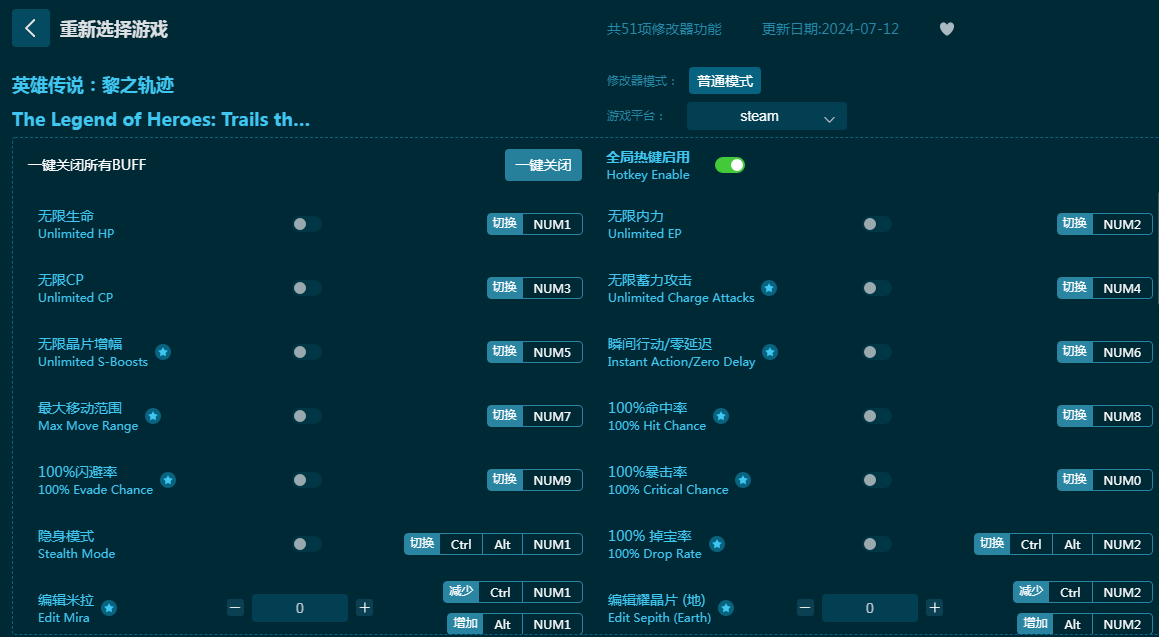The image size is (1159, 637).
Task: Click star icon beside Edit Sepith (Earth)
Action: click(x=726, y=608)
